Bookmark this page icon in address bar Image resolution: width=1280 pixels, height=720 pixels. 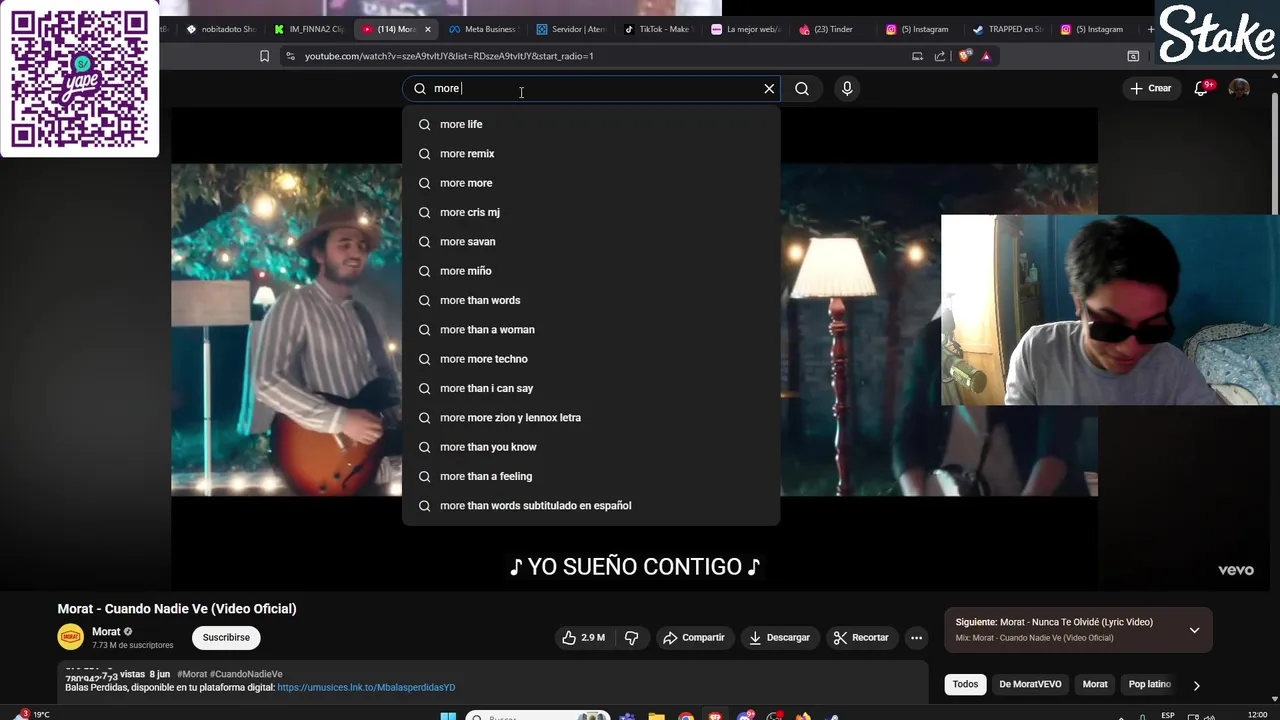click(x=264, y=56)
